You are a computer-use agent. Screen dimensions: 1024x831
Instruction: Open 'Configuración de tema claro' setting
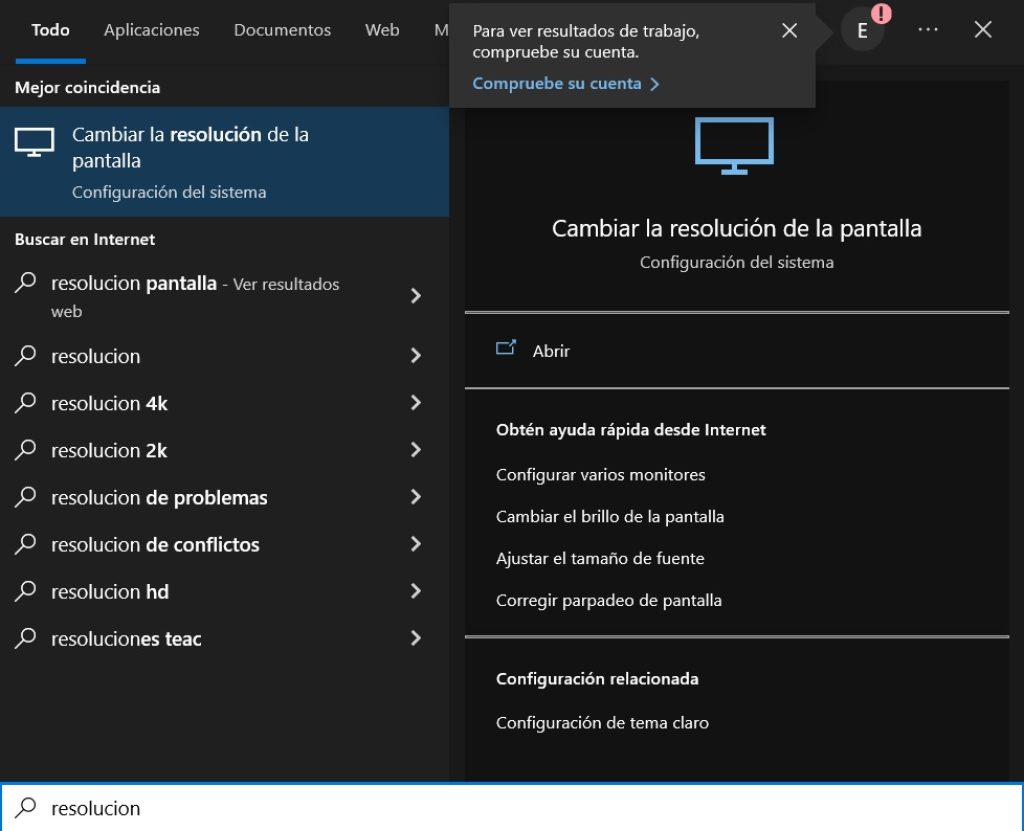[x=602, y=723]
